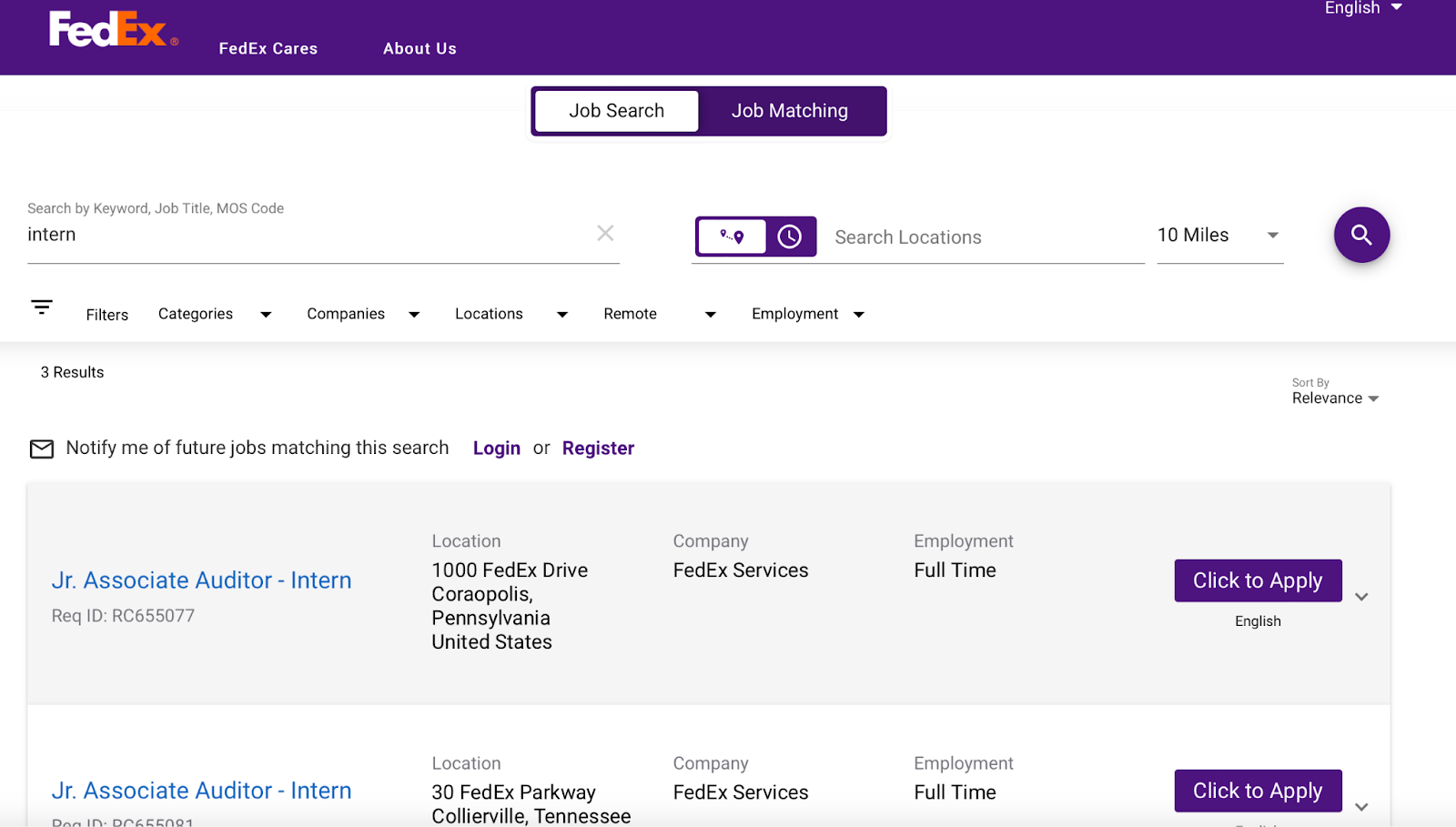Expand the Locations filter
Screen dimensions: 1456x827
(x=511, y=314)
